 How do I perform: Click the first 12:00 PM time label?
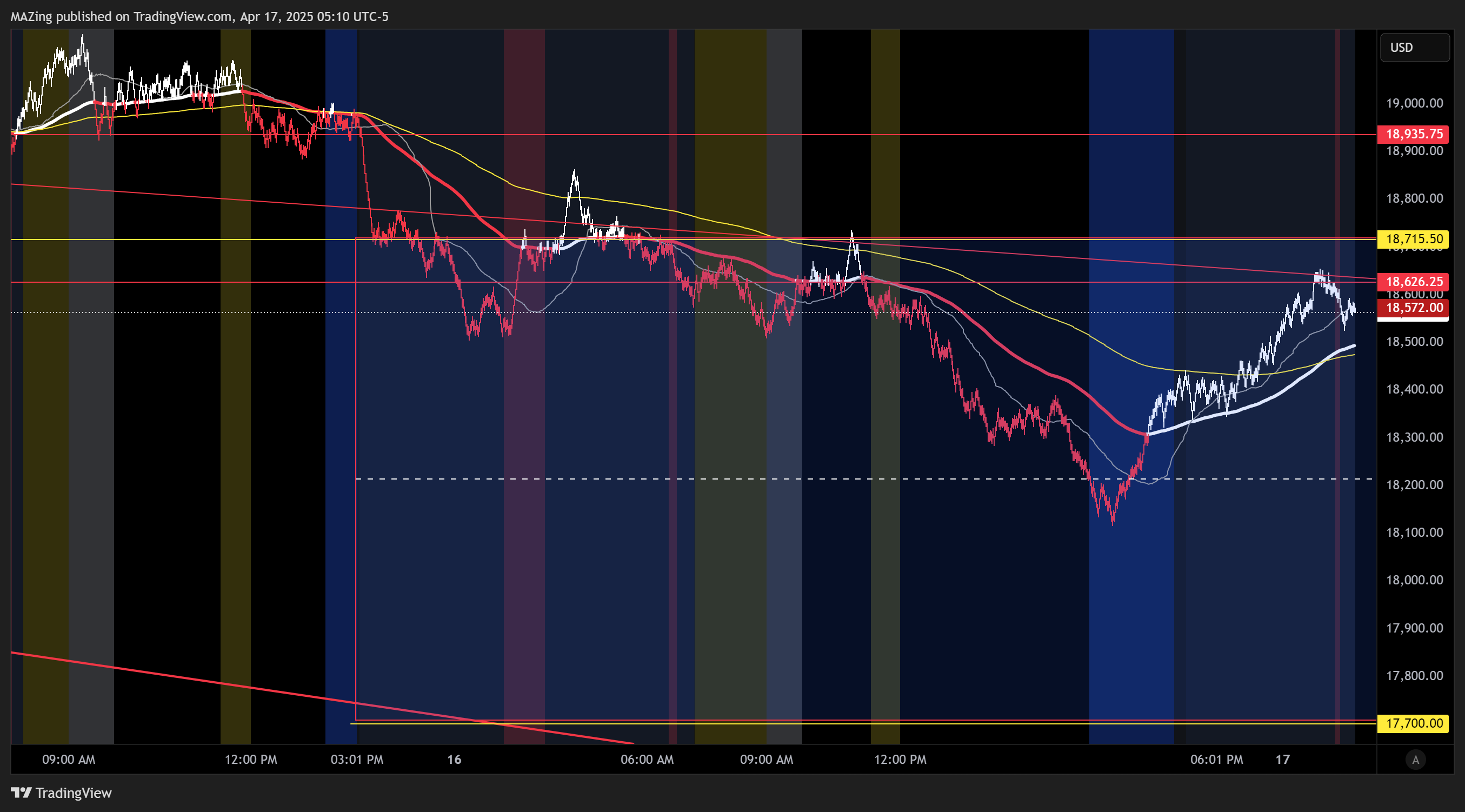tap(251, 760)
